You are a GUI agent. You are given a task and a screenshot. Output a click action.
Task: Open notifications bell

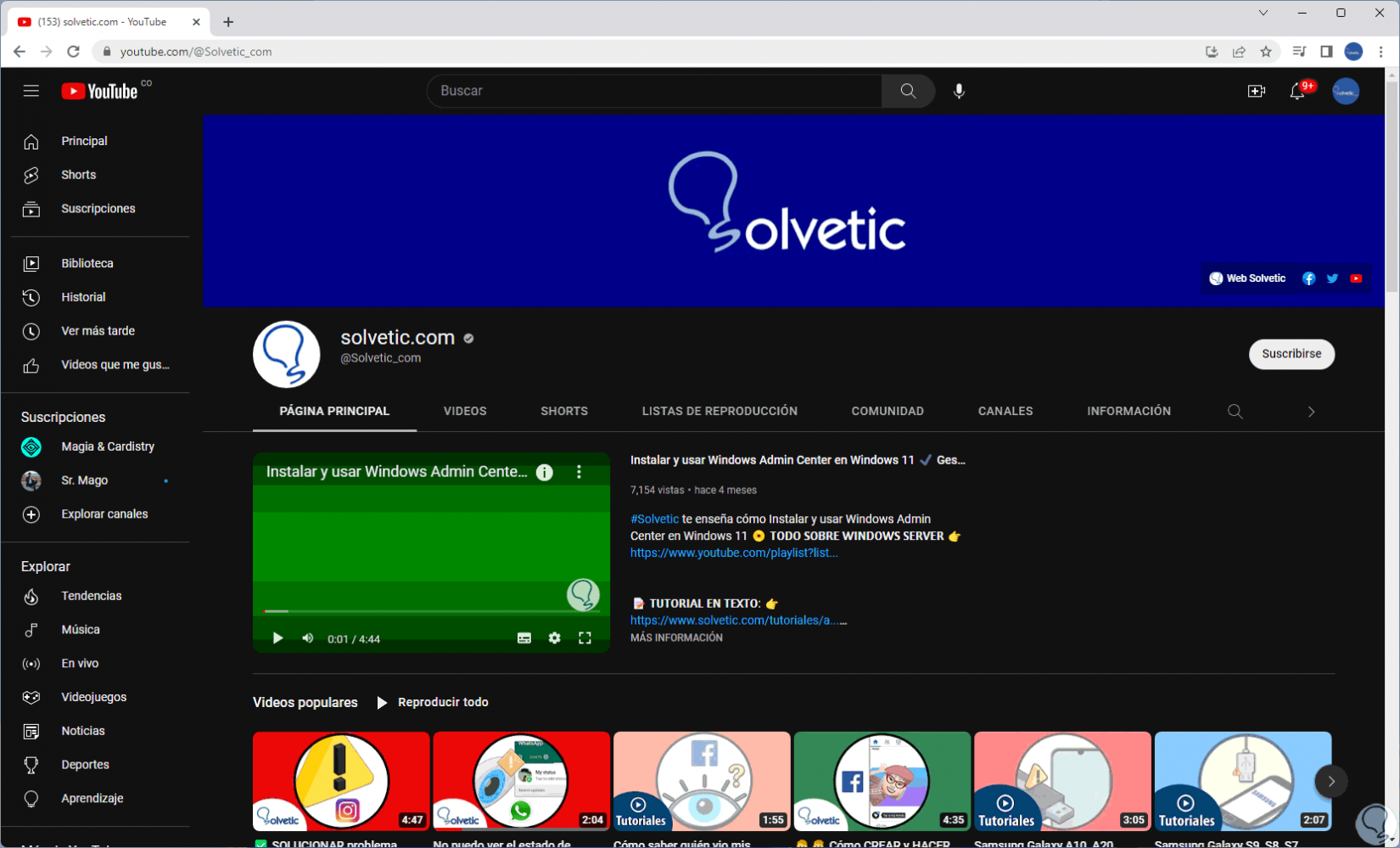click(x=1297, y=91)
